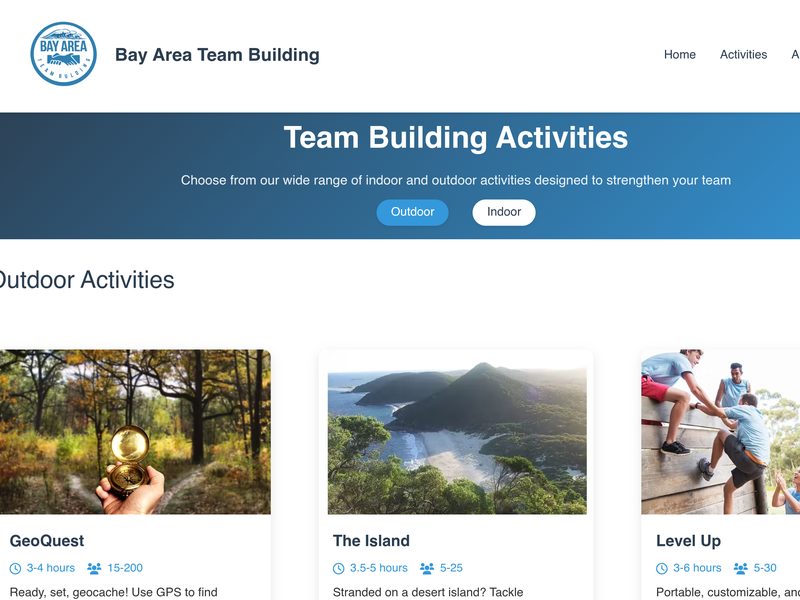800x600 pixels.
Task: Click The Island description starting Stranded on a desert
Action: point(428,592)
